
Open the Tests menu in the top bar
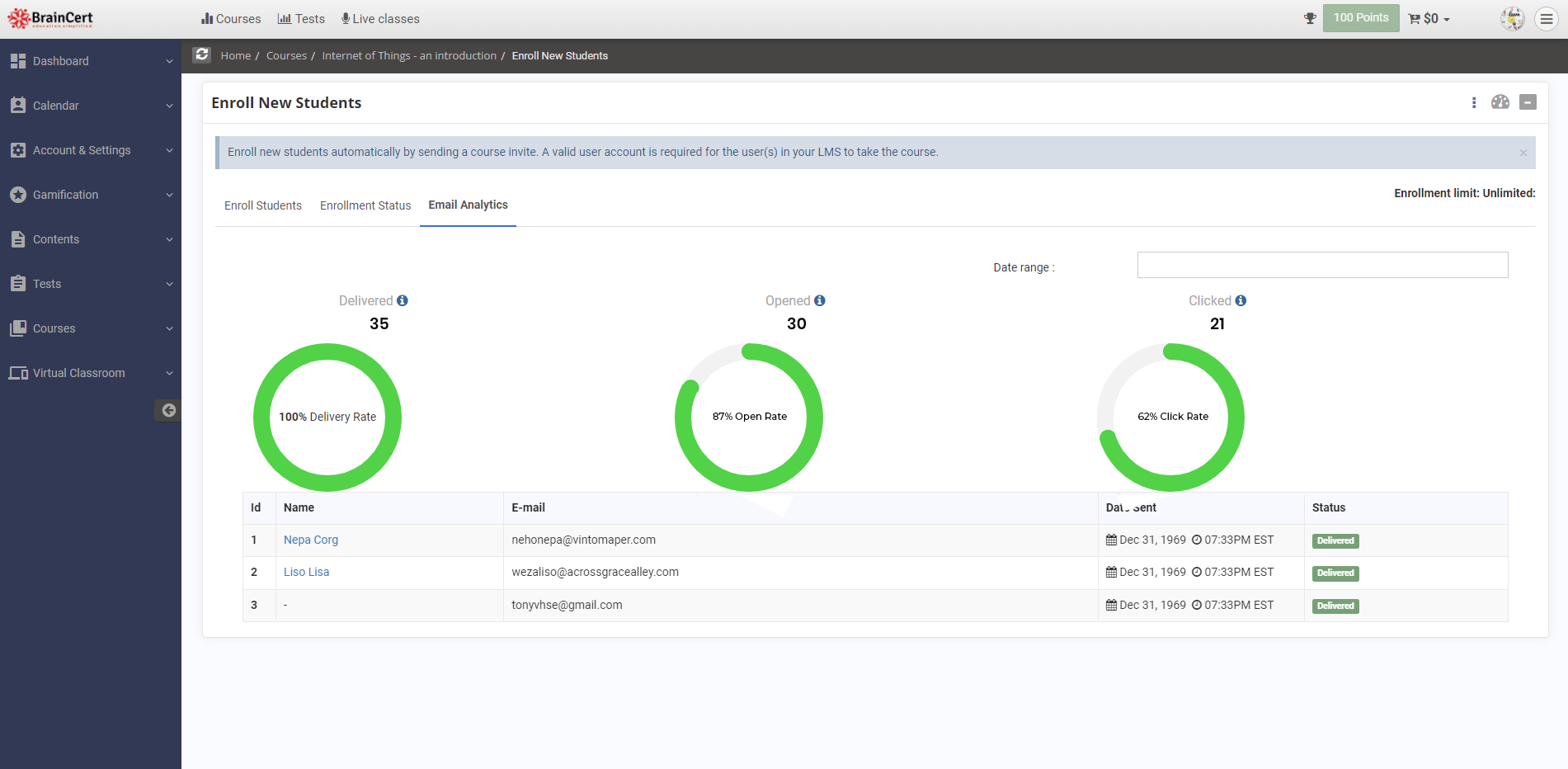(301, 18)
